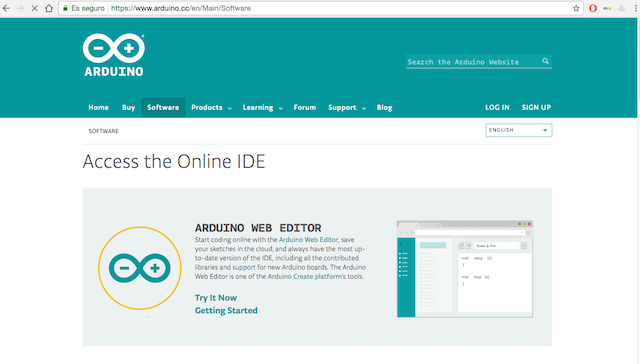
Task: Open the eBay extension icon
Action: point(607,8)
